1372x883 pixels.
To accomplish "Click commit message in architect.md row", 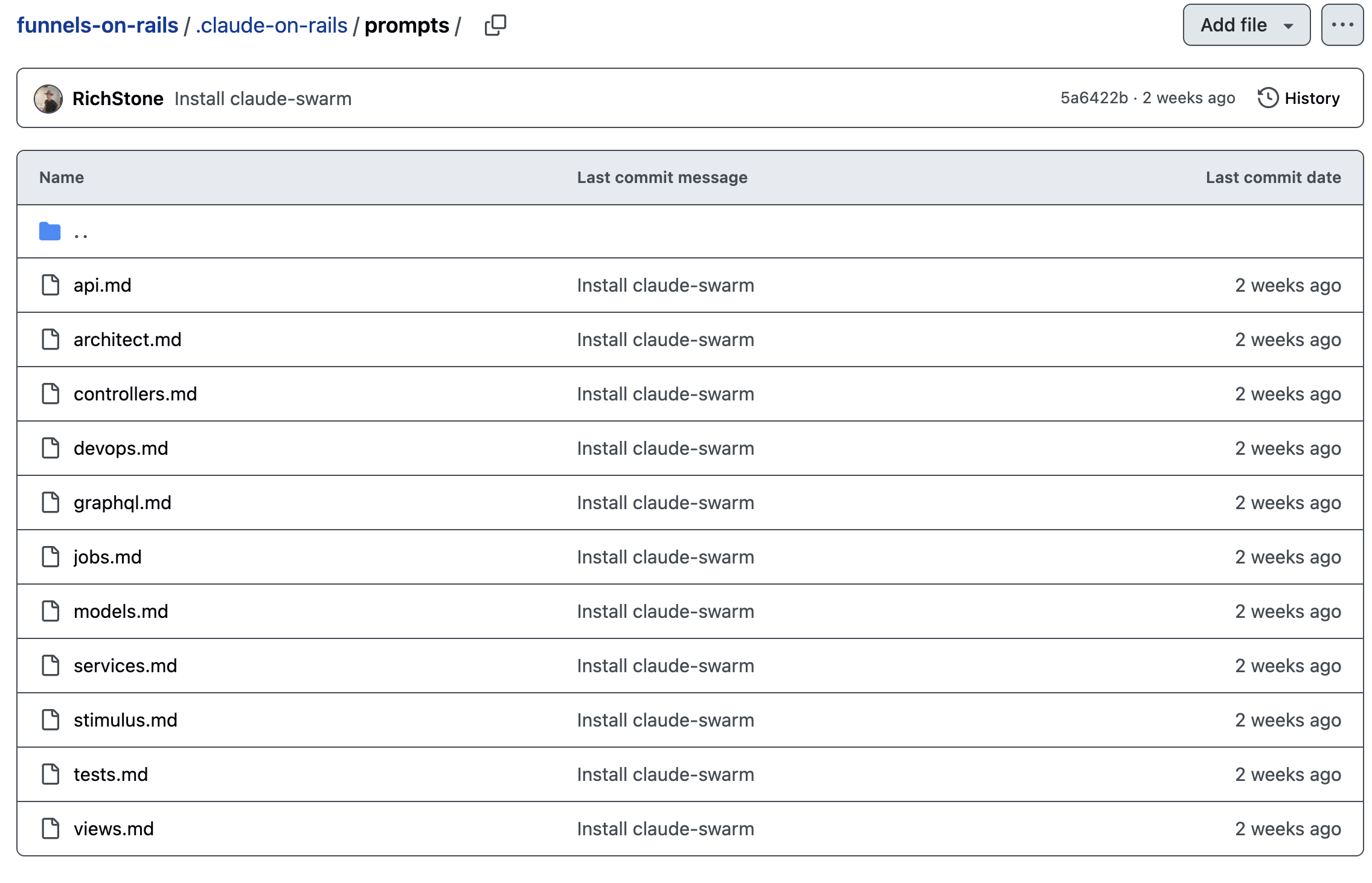I will click(665, 339).
